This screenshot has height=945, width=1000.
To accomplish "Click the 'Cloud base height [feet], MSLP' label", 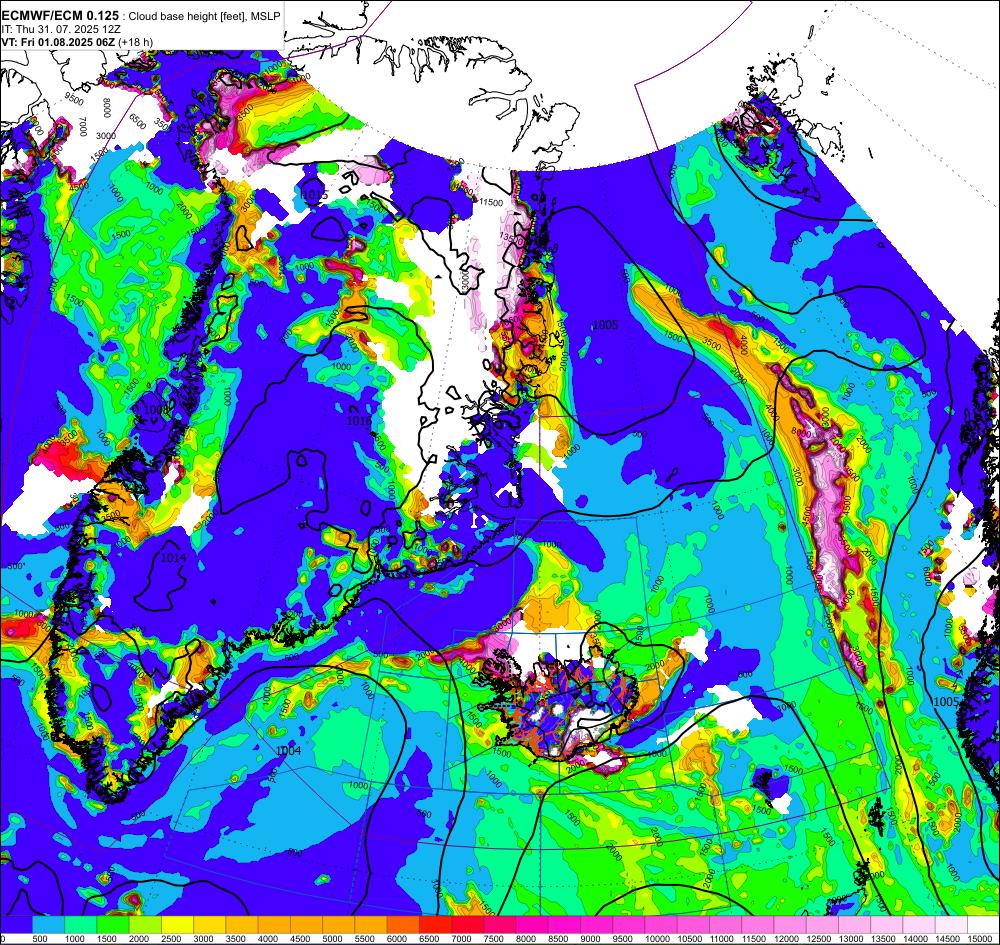I will point(204,17).
